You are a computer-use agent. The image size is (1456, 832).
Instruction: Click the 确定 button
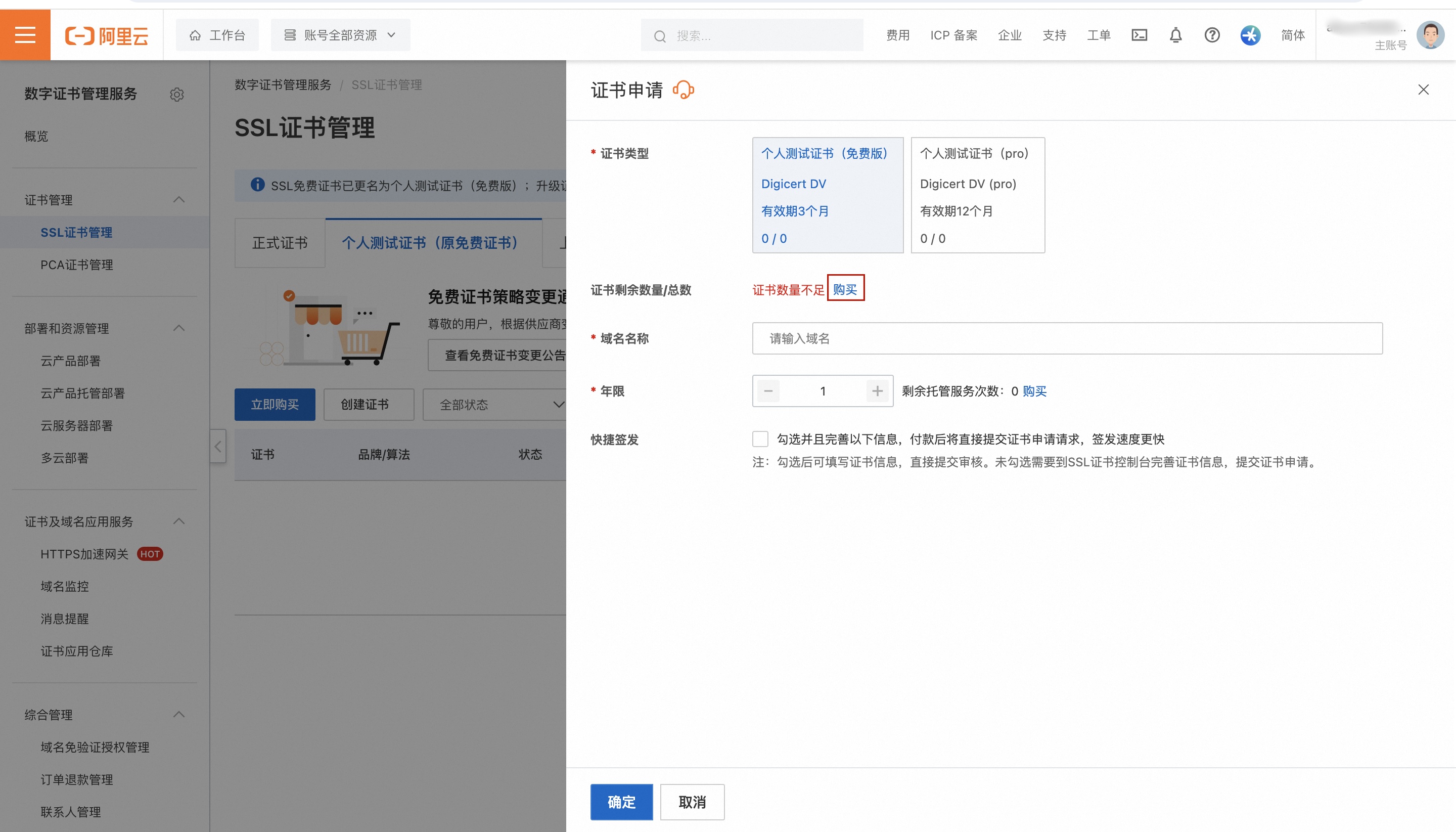621,802
